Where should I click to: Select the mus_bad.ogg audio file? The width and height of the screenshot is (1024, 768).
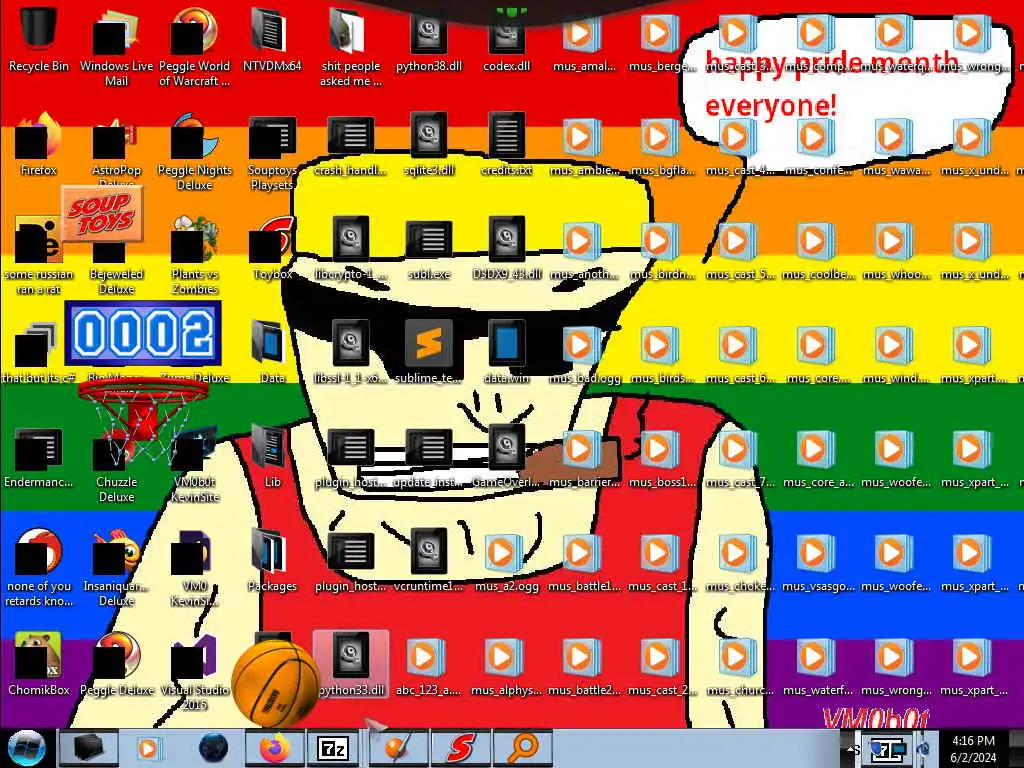pos(584,351)
